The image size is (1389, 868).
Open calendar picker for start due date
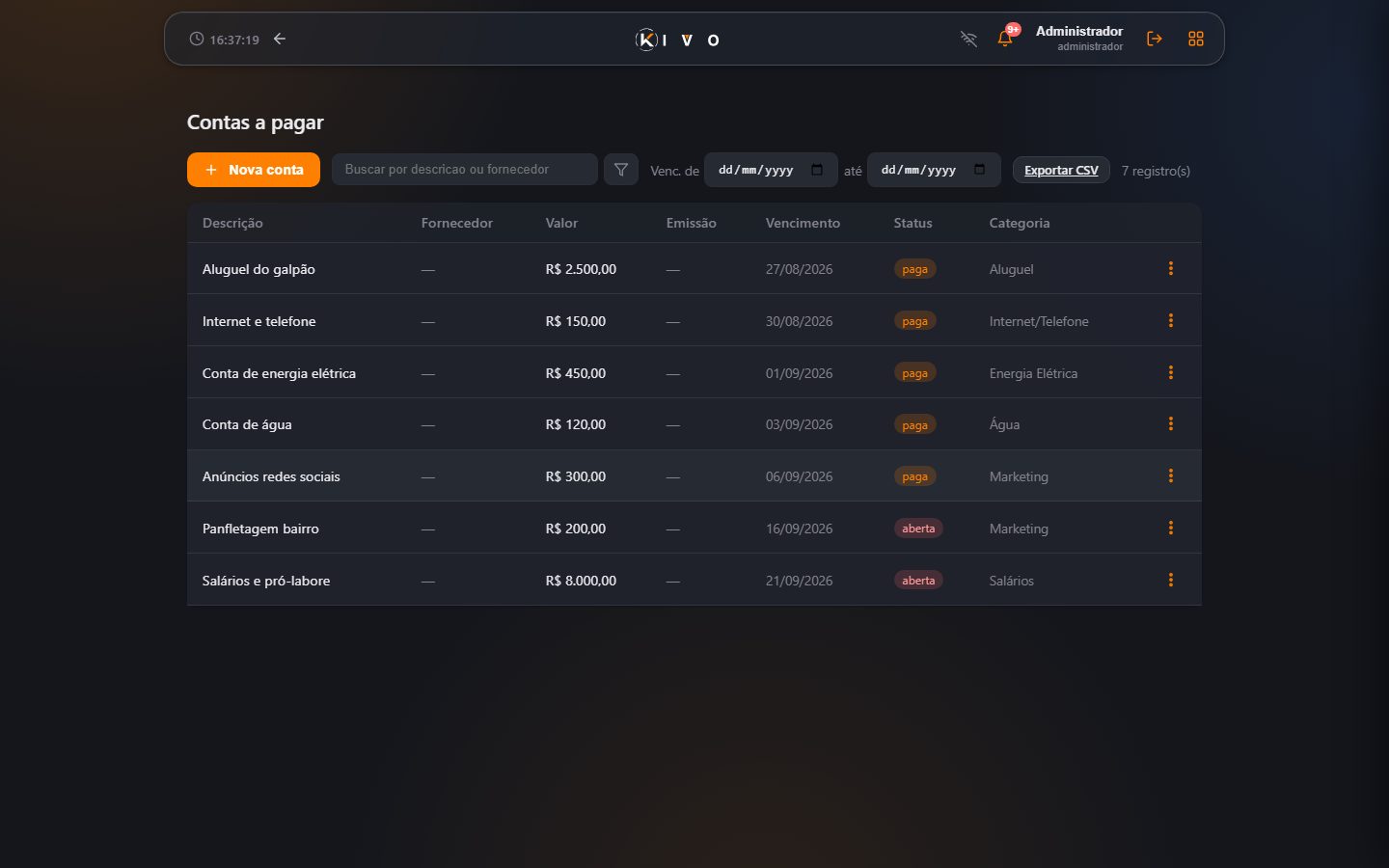coord(817,170)
